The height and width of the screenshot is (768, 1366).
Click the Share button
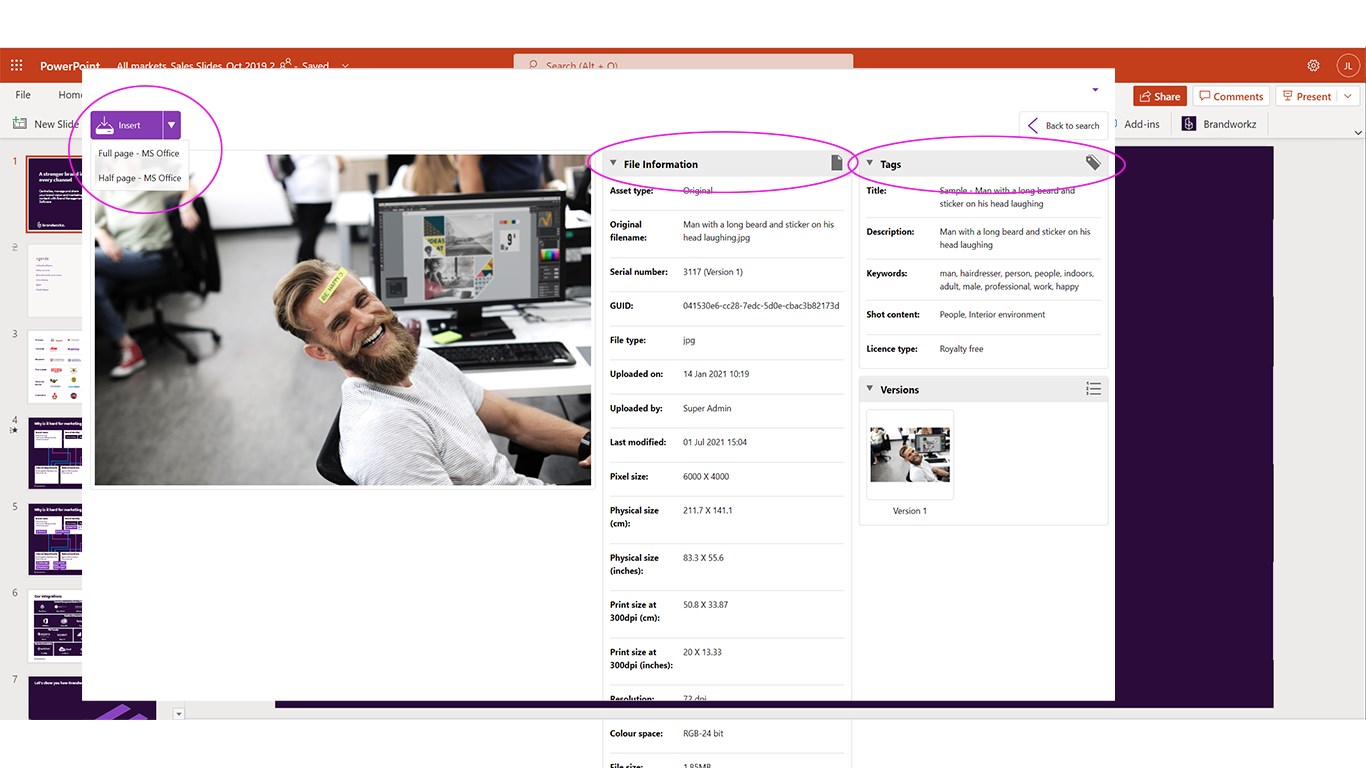(1160, 96)
